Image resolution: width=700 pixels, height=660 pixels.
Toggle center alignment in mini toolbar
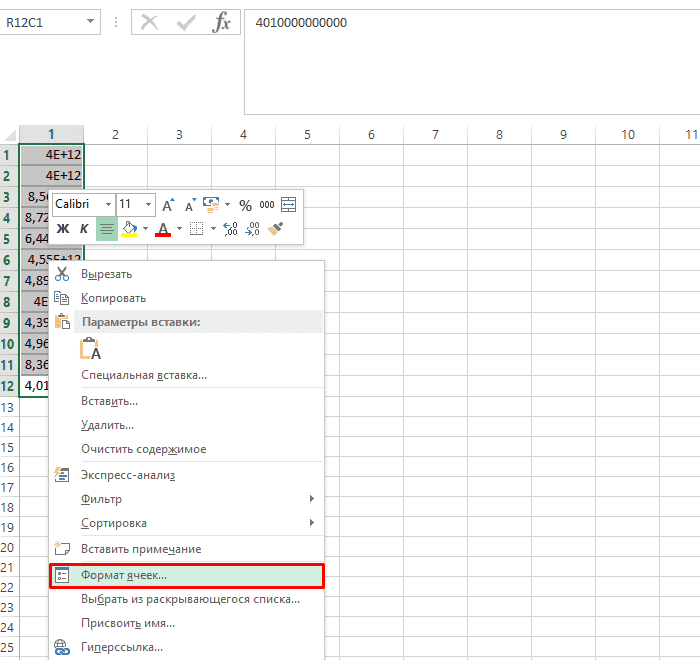click(x=107, y=229)
